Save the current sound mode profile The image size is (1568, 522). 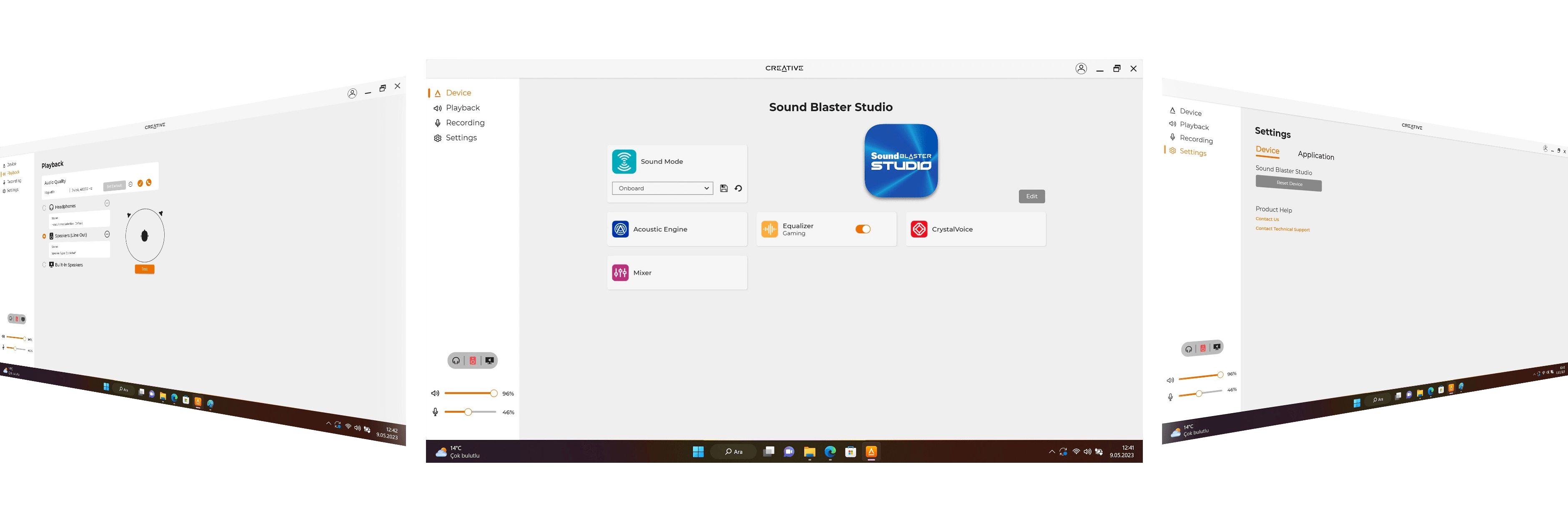pyautogui.click(x=724, y=188)
